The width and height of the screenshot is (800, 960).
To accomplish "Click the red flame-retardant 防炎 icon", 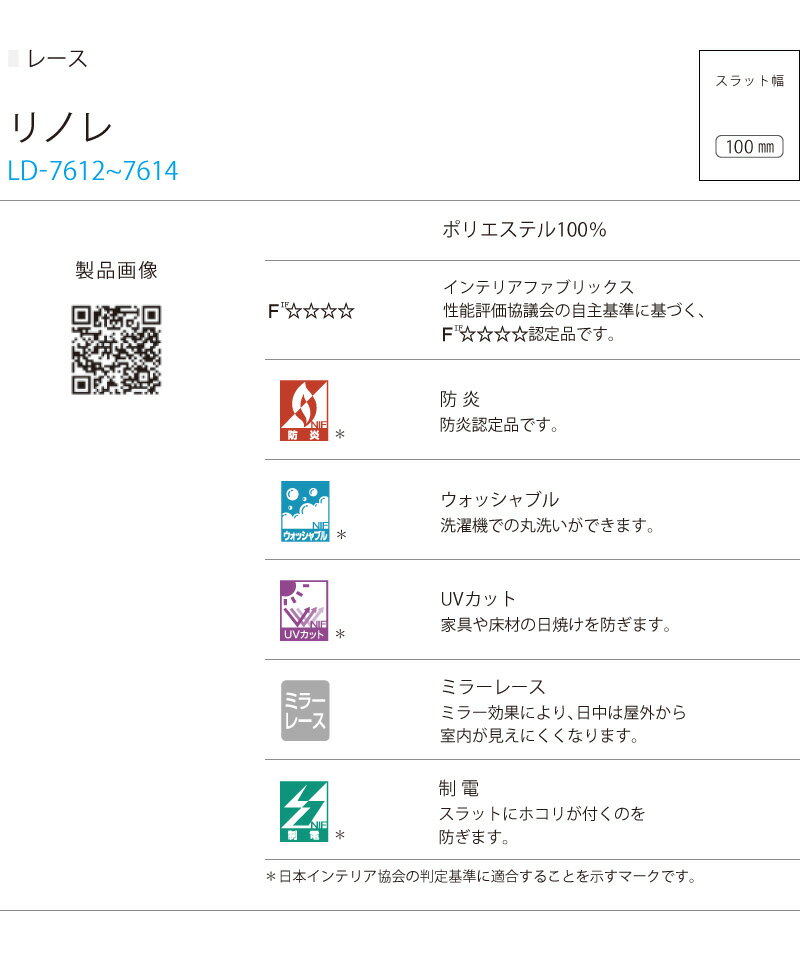I will click(x=305, y=411).
